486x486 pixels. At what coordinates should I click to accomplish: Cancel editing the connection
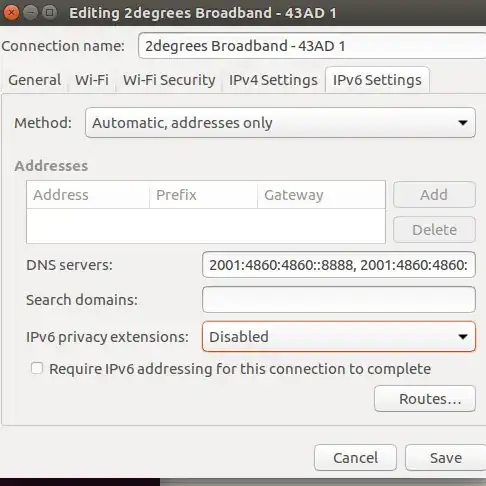tap(355, 458)
